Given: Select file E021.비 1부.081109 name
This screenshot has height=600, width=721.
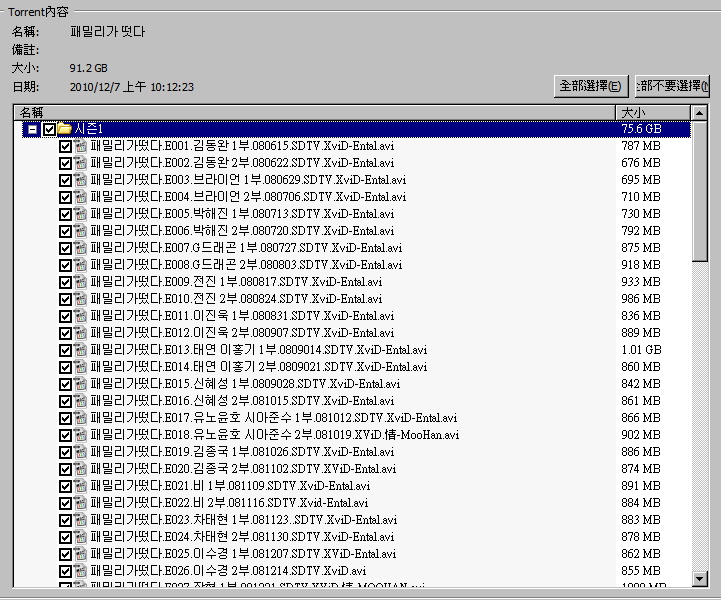Looking at the screenshot, I should [230, 486].
